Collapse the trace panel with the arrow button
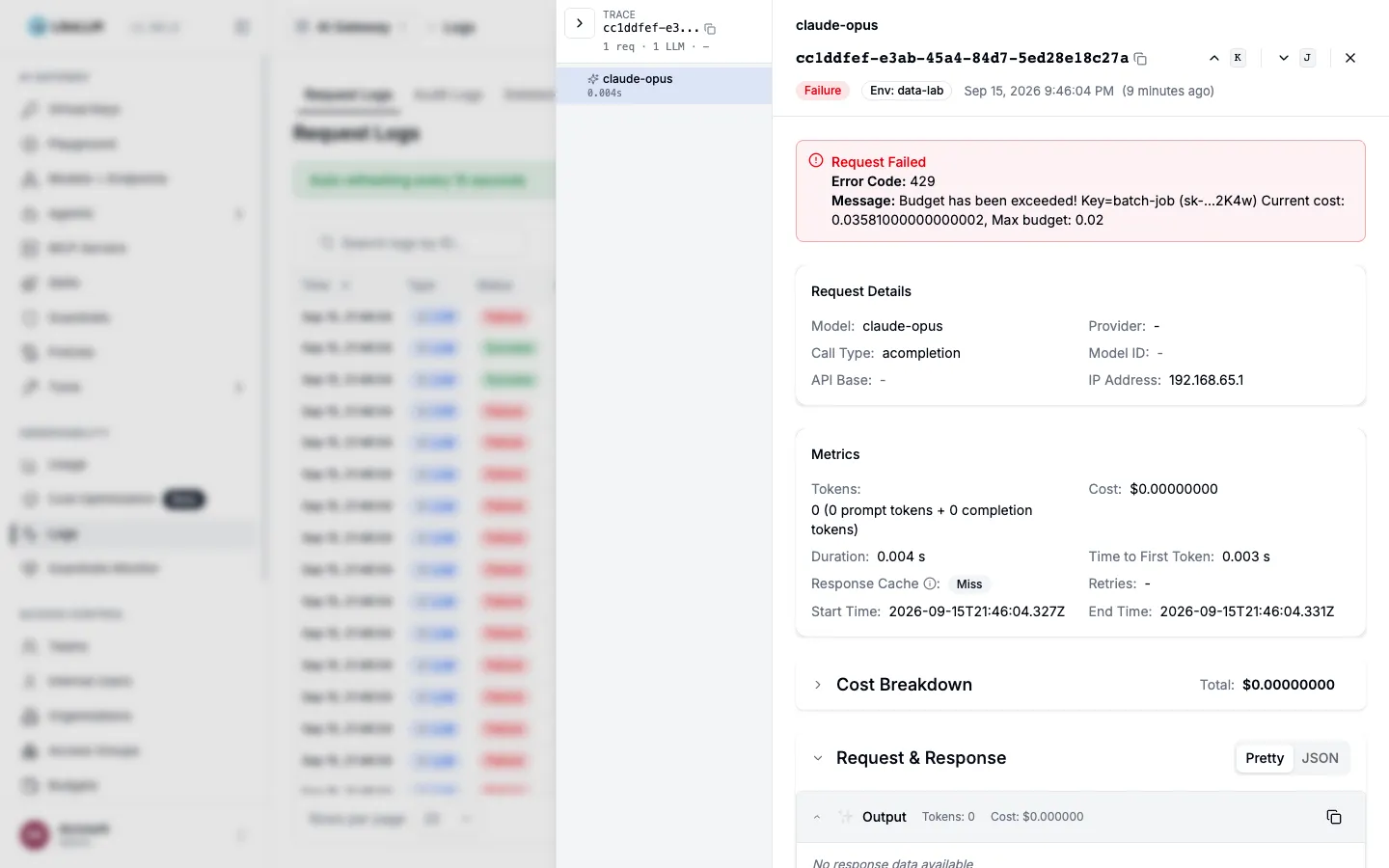 click(x=580, y=23)
